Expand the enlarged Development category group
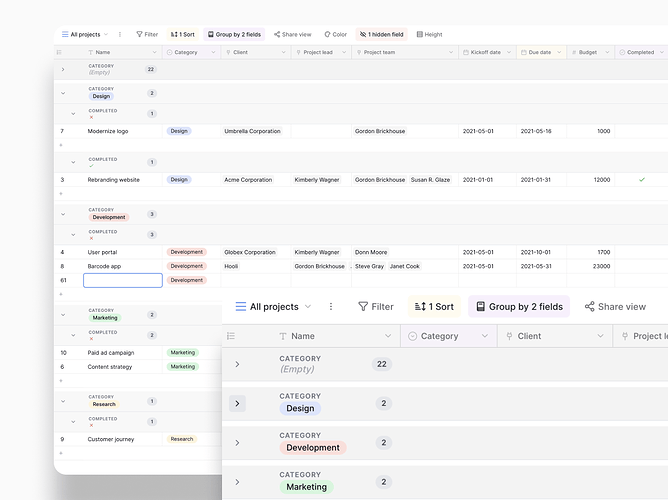Screen dimensions: 668x500 (x=237, y=443)
